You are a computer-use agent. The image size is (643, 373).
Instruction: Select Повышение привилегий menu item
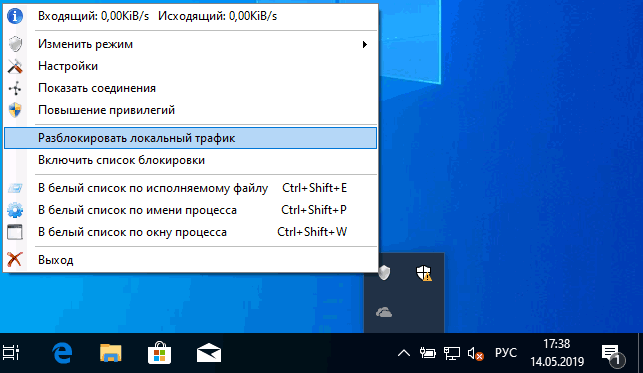(190, 110)
